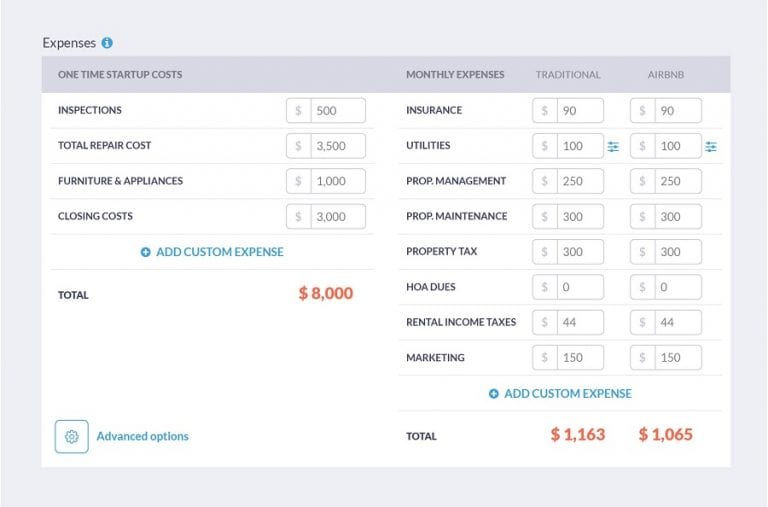Viewport: 768px width, 507px height.
Task: Click Add Custom Expense under monthly expenses
Action: coord(567,394)
